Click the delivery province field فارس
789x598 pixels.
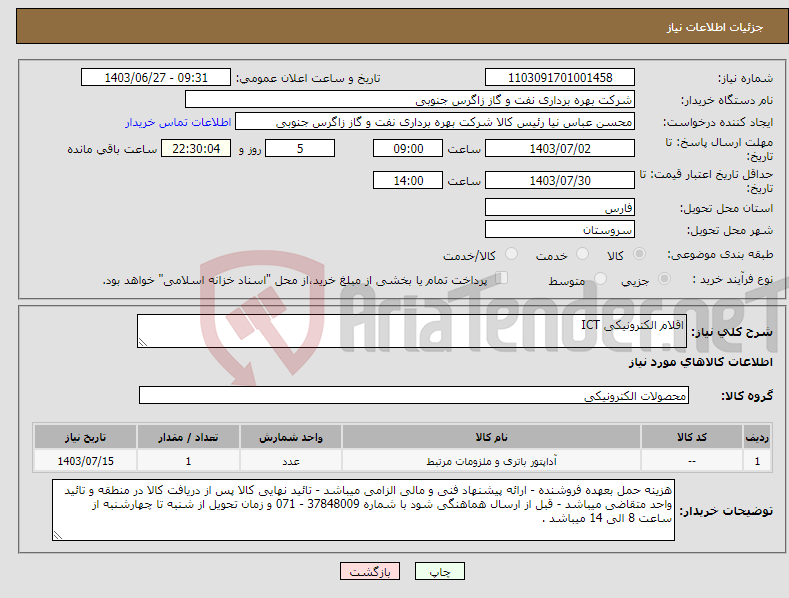[560, 207]
